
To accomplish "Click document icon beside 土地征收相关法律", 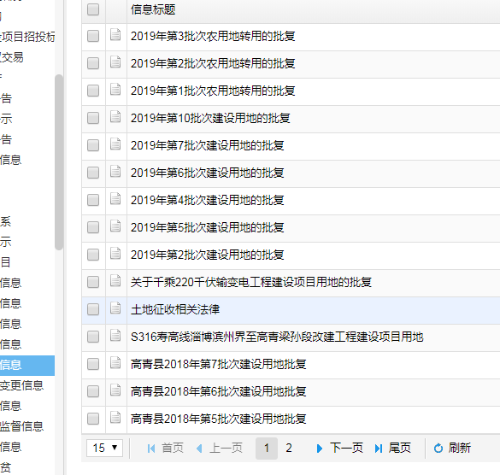I will [x=115, y=308].
